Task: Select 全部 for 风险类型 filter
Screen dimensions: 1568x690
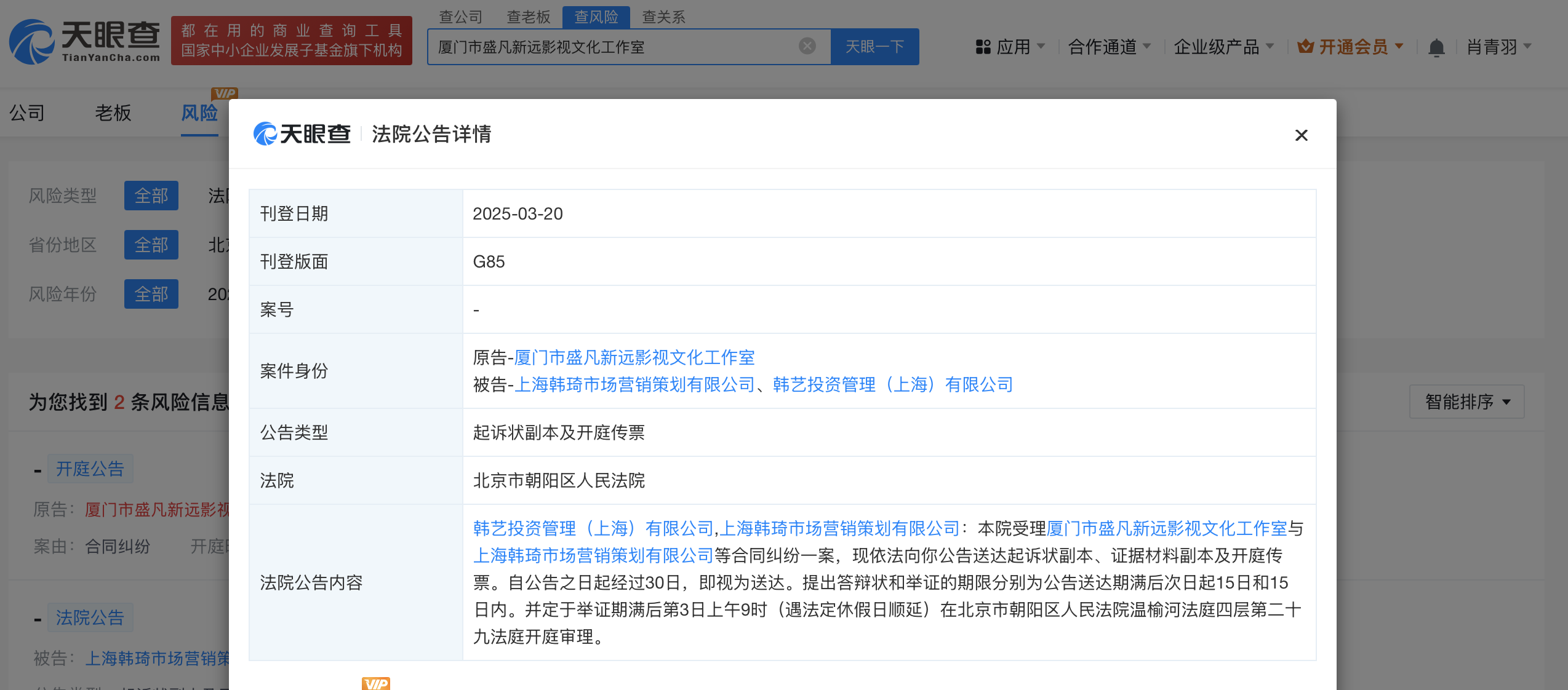Action: pos(151,196)
